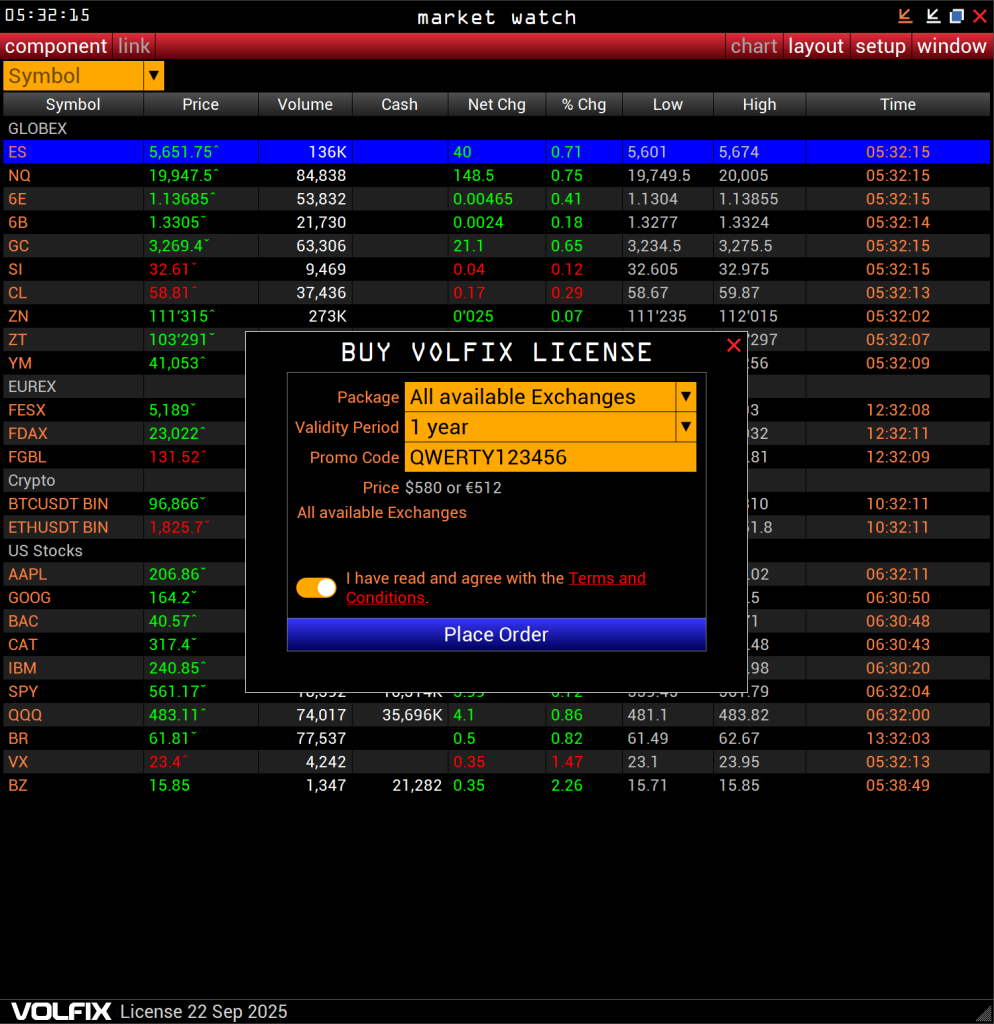Sort by the % Chg column header
This screenshot has width=994, height=1024.
pos(584,104)
